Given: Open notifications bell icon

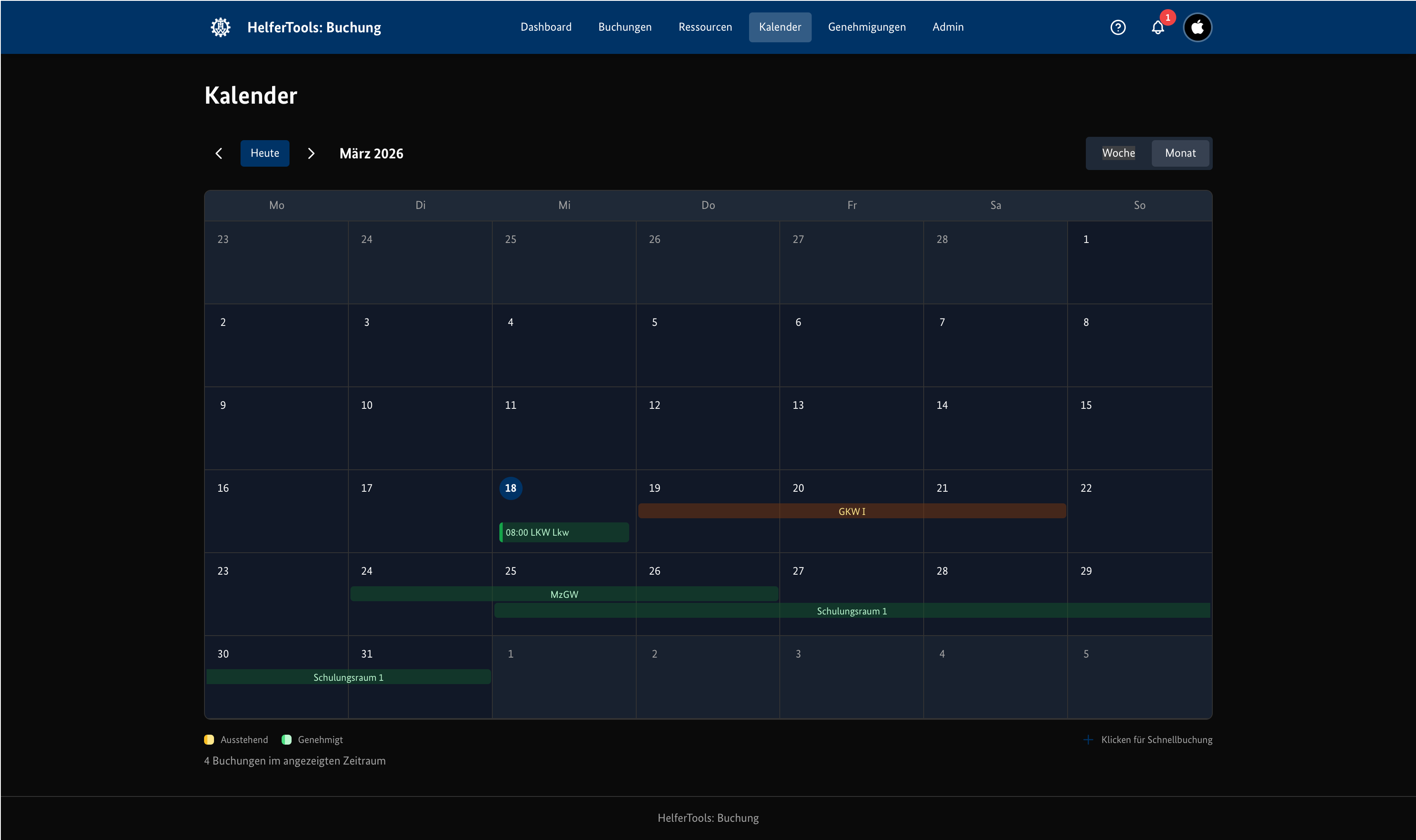Looking at the screenshot, I should click(1157, 28).
